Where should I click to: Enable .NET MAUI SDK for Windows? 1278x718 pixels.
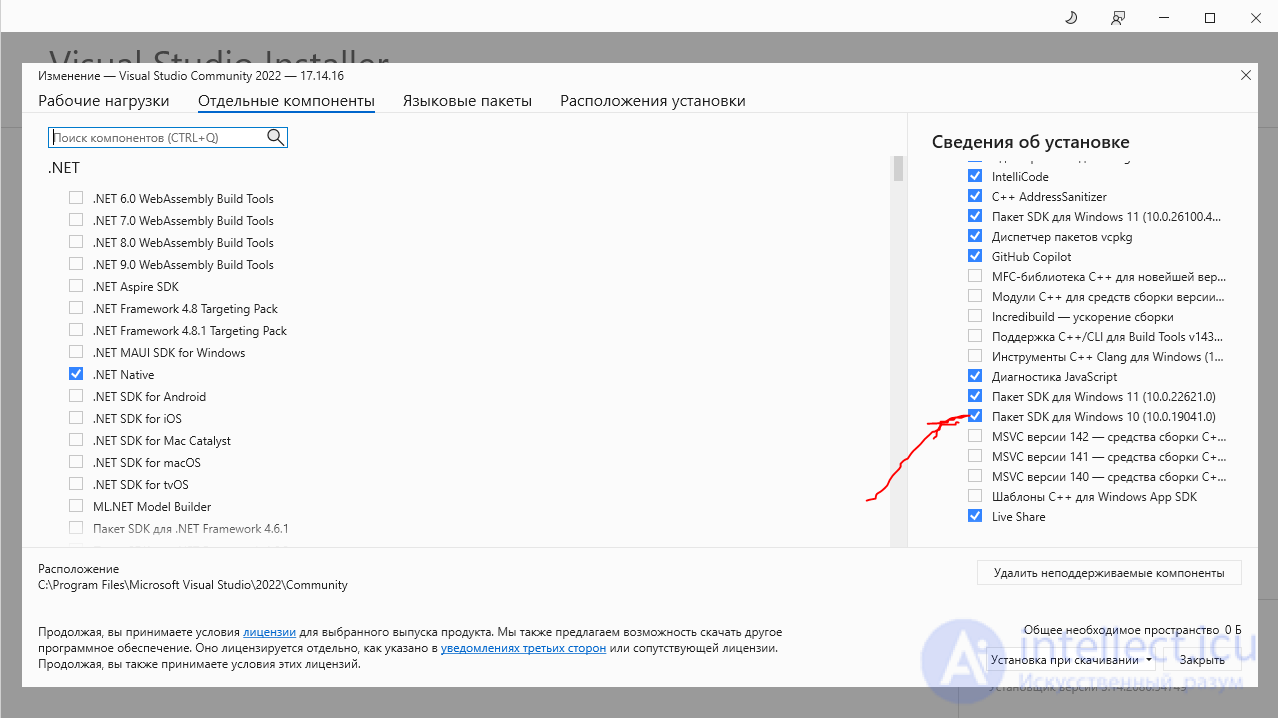coord(76,352)
